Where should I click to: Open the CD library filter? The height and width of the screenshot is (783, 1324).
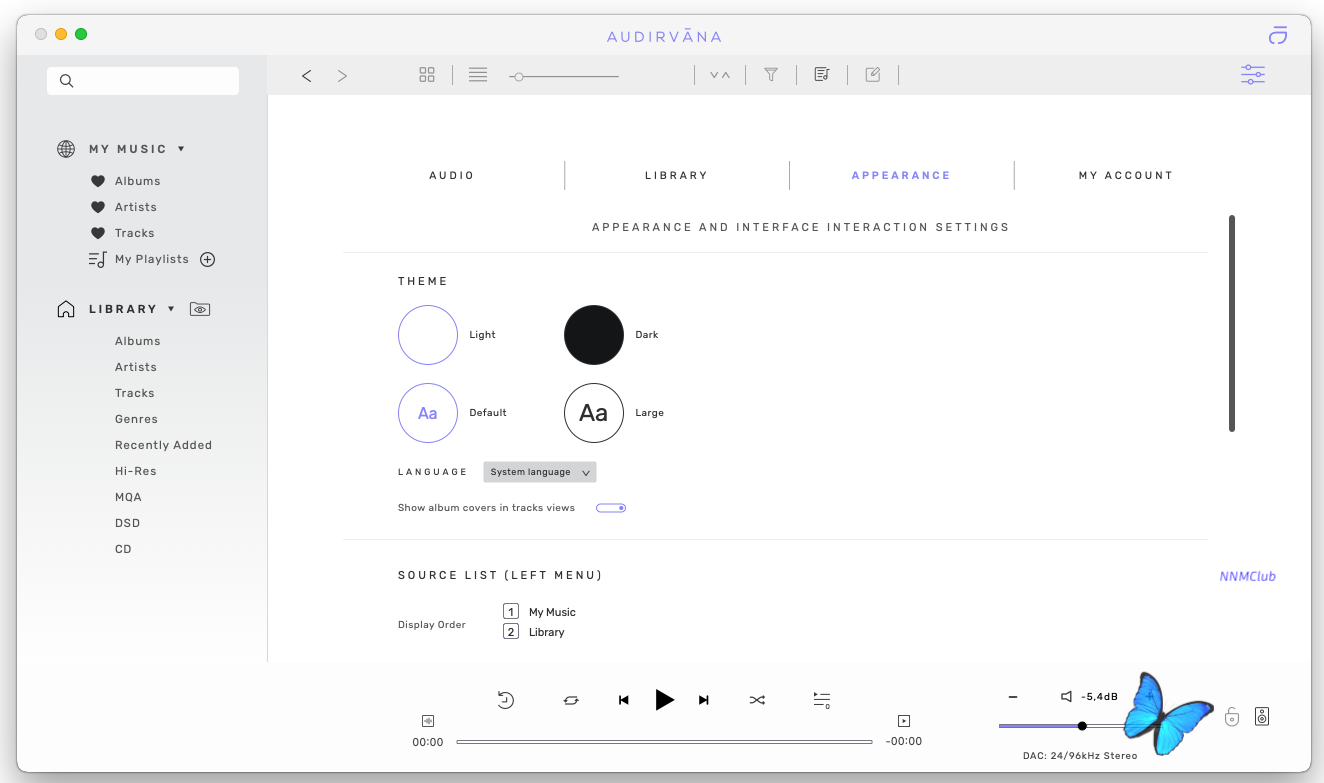tap(123, 549)
